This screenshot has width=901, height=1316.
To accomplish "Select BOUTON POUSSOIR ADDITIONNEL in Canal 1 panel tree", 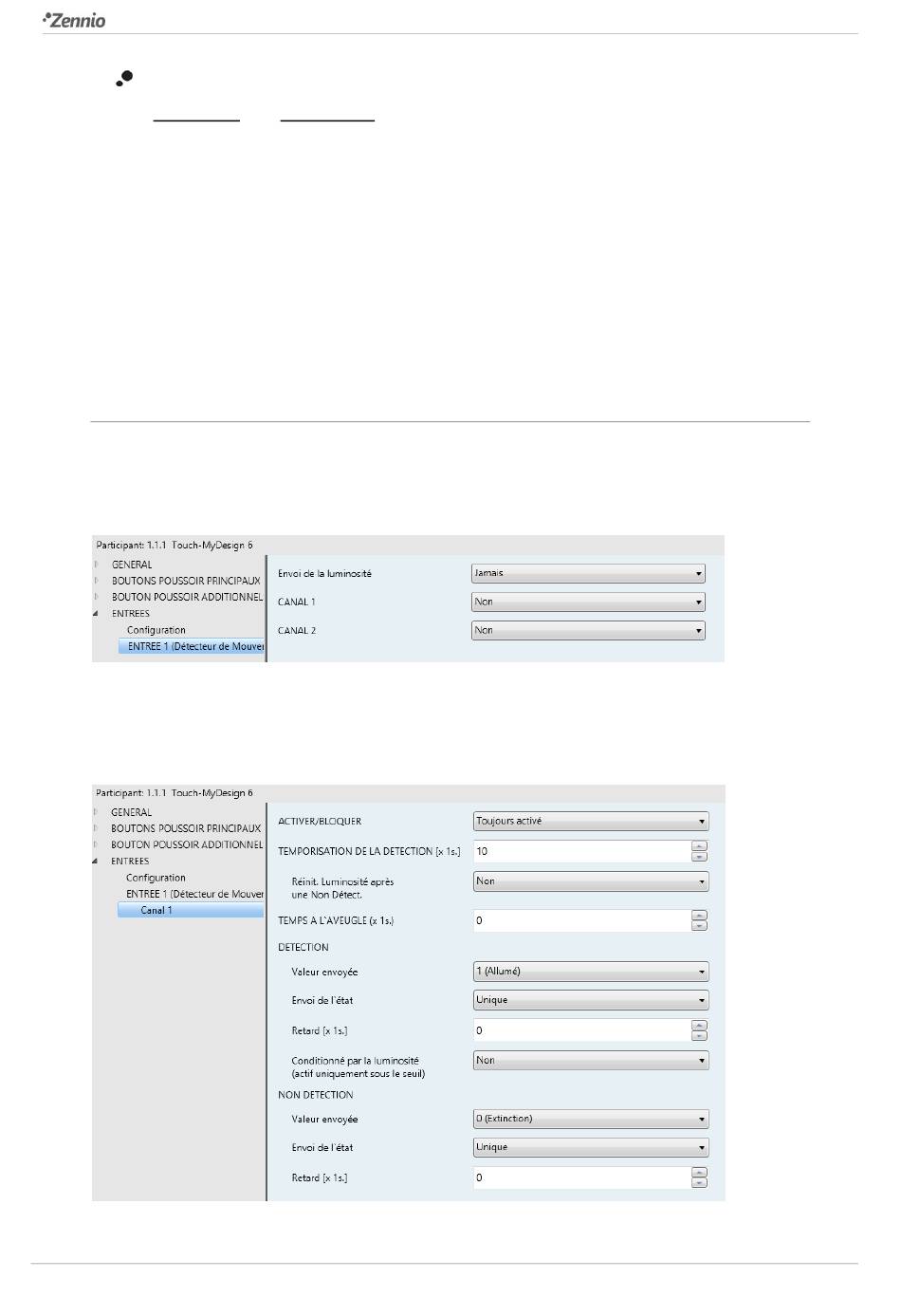I will pos(186,844).
